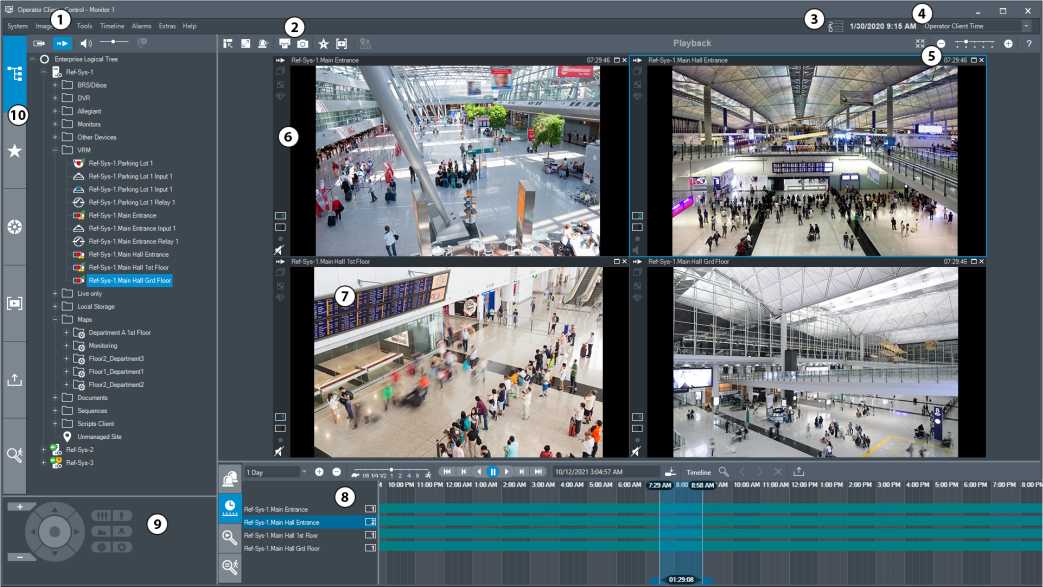Toggle playback mode button
The height and width of the screenshot is (587, 1043).
tap(63, 44)
